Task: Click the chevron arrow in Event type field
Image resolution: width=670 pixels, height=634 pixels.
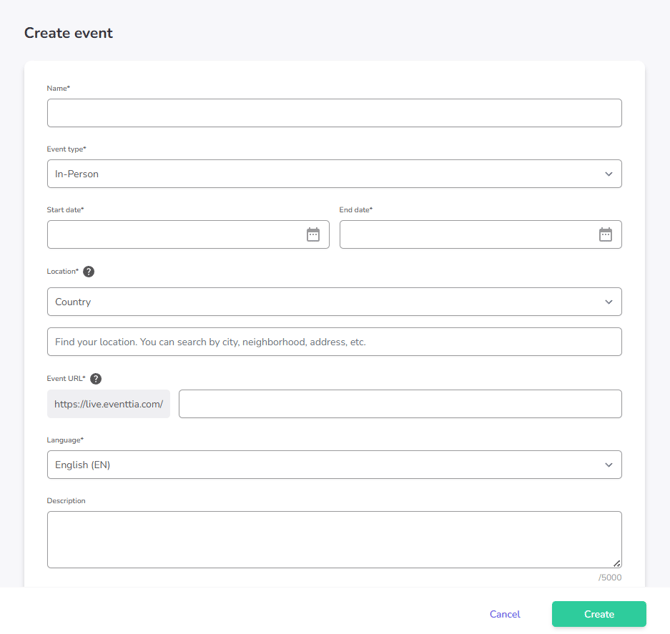Action: point(608,174)
